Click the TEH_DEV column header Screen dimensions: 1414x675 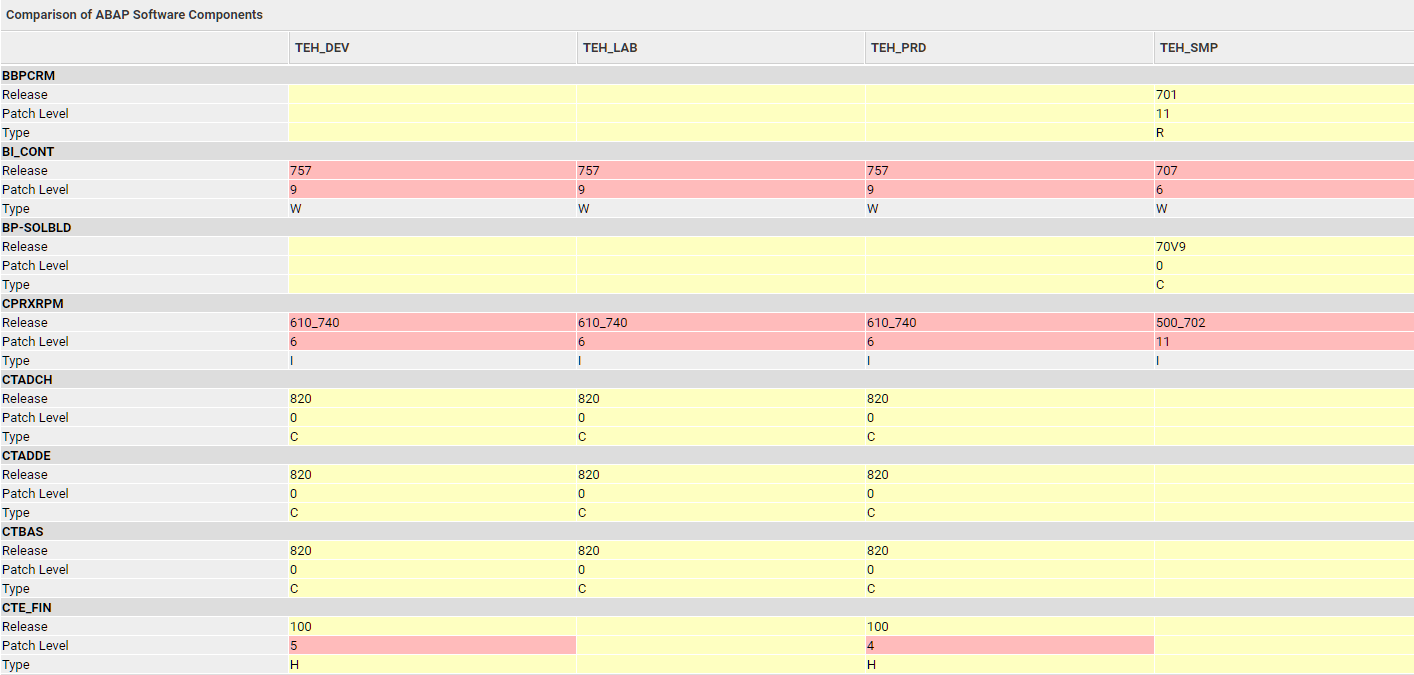pyautogui.click(x=322, y=48)
